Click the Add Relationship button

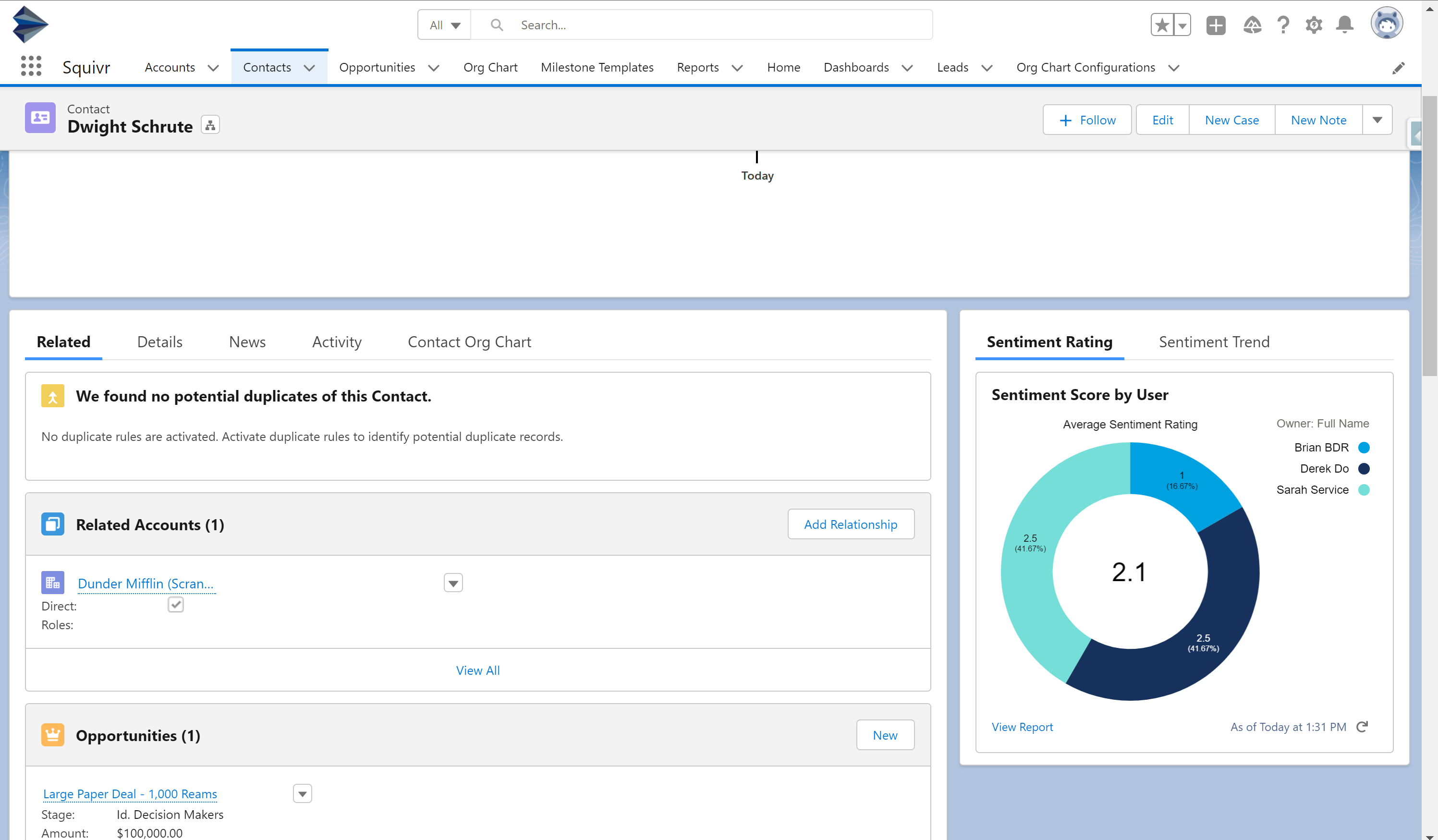coord(850,524)
